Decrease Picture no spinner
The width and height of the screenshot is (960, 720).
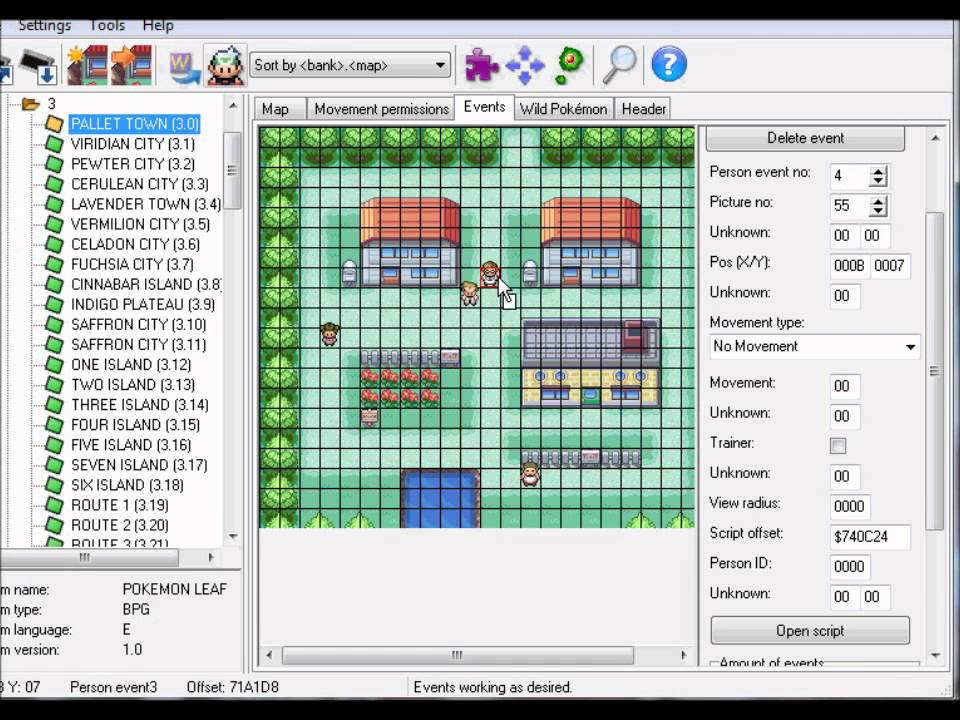point(878,211)
